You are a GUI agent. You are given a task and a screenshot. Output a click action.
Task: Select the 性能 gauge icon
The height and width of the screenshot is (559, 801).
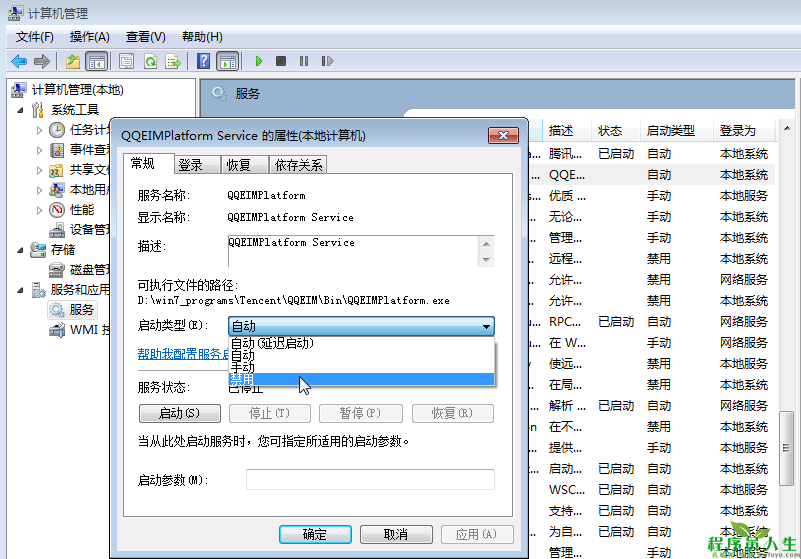pos(57,210)
